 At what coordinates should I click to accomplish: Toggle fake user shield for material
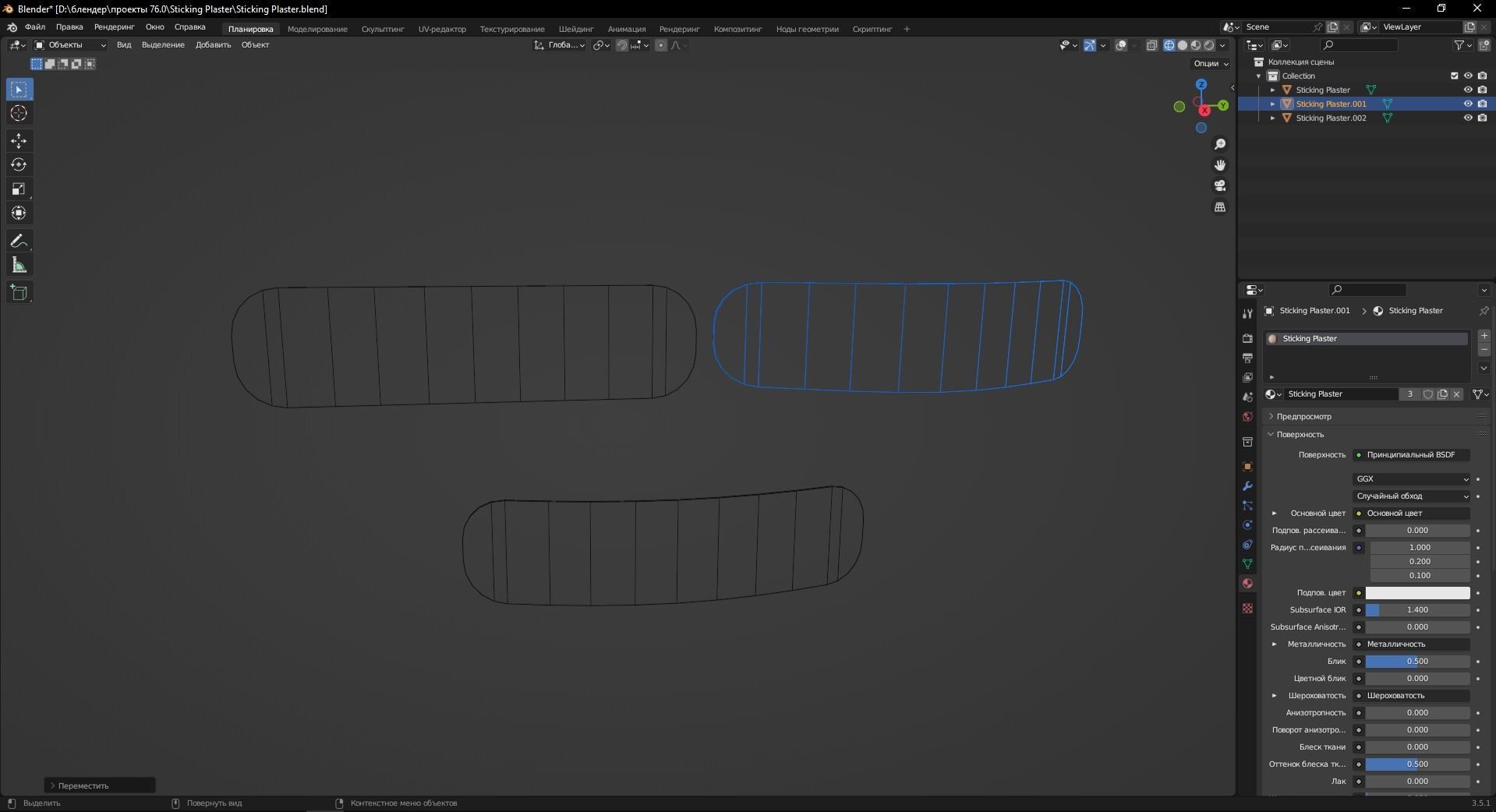click(x=1428, y=394)
